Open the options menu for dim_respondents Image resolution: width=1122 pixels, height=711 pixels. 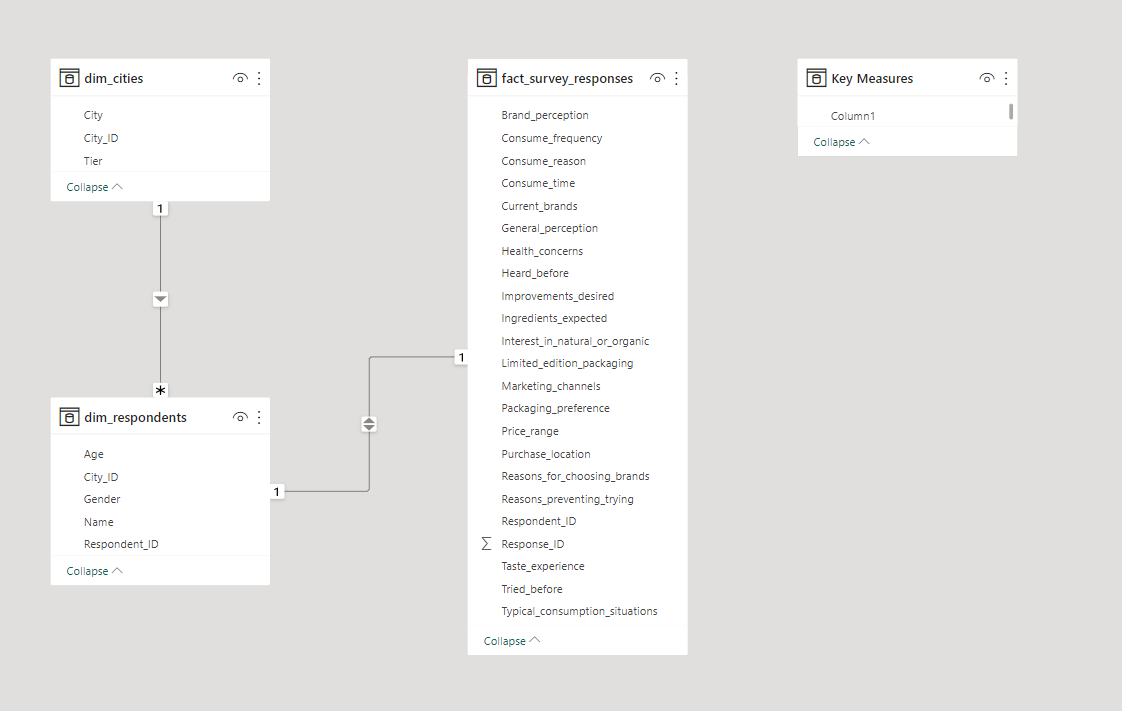pyautogui.click(x=259, y=417)
